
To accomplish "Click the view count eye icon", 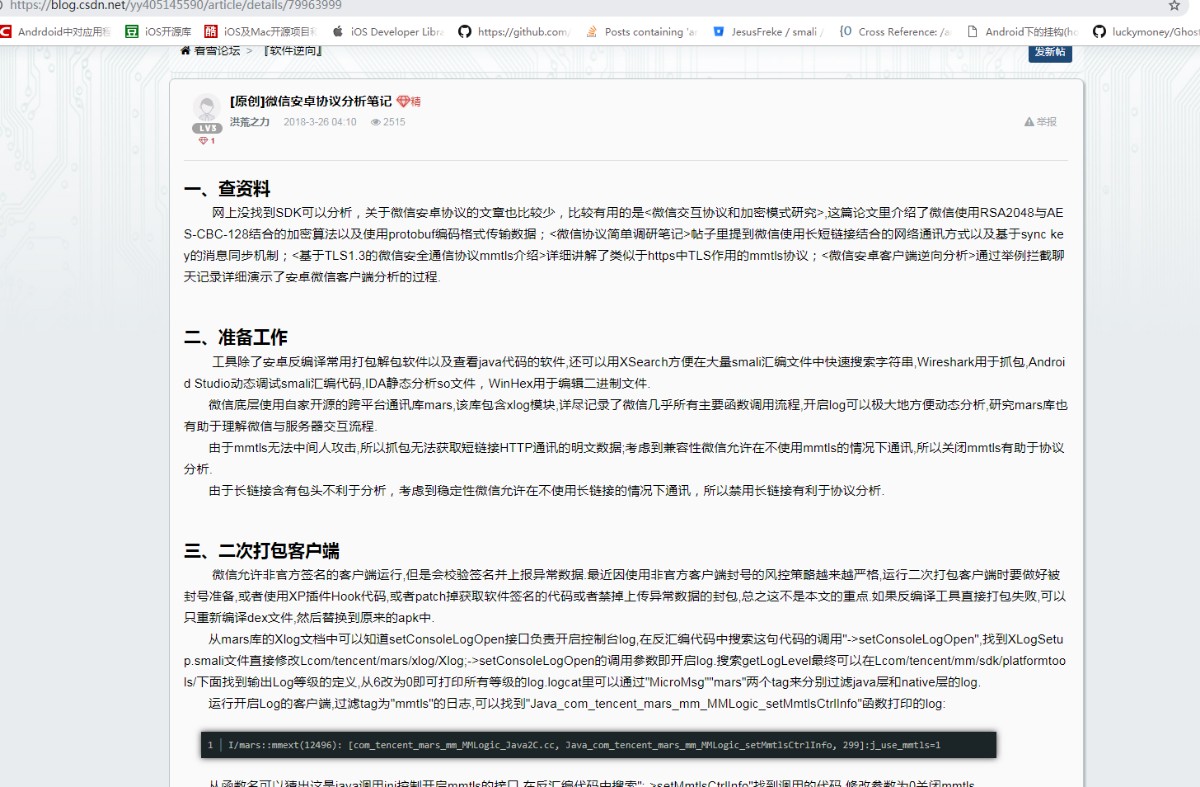I will [x=376, y=122].
